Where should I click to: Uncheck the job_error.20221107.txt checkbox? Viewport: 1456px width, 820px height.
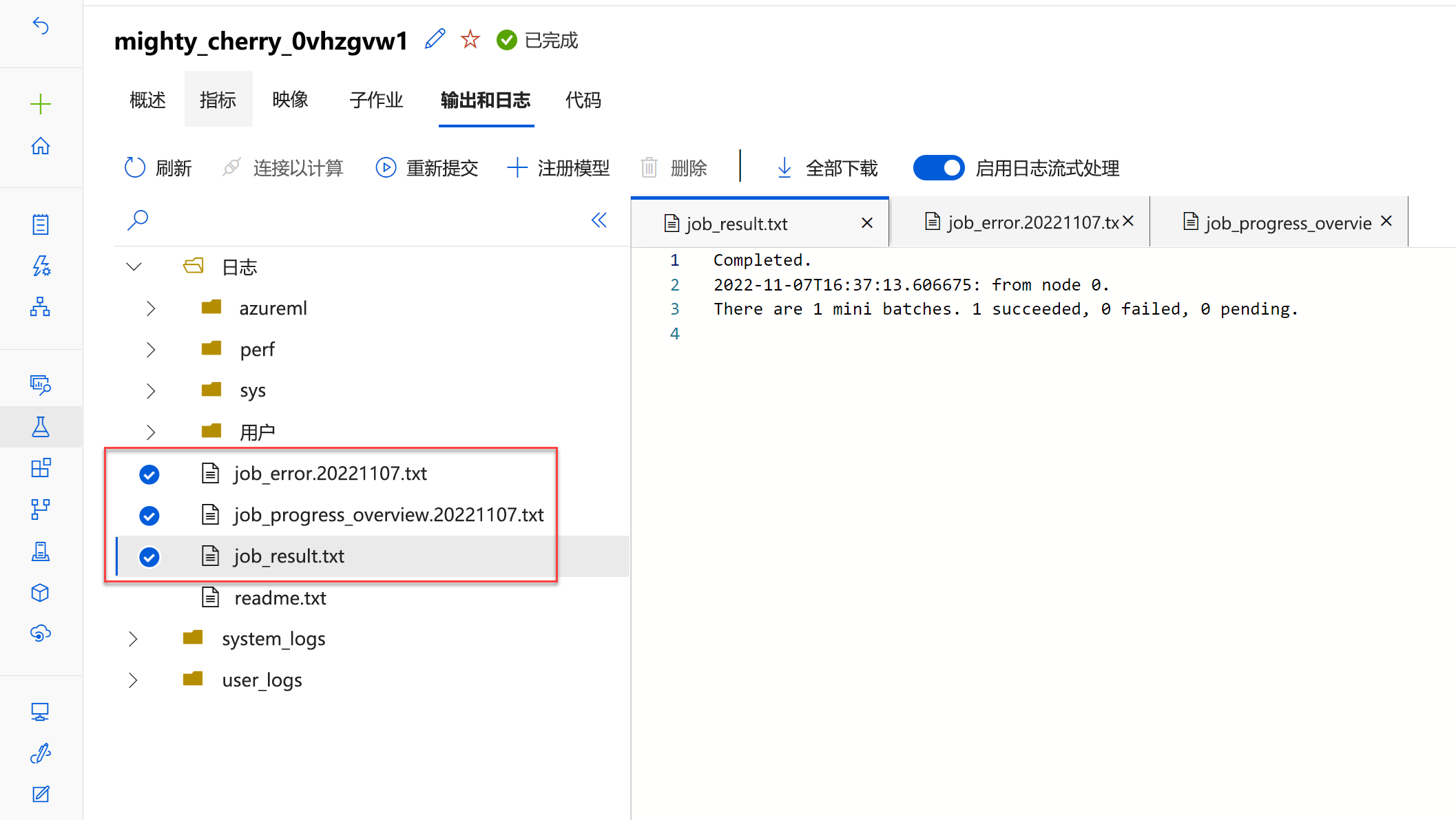[149, 474]
